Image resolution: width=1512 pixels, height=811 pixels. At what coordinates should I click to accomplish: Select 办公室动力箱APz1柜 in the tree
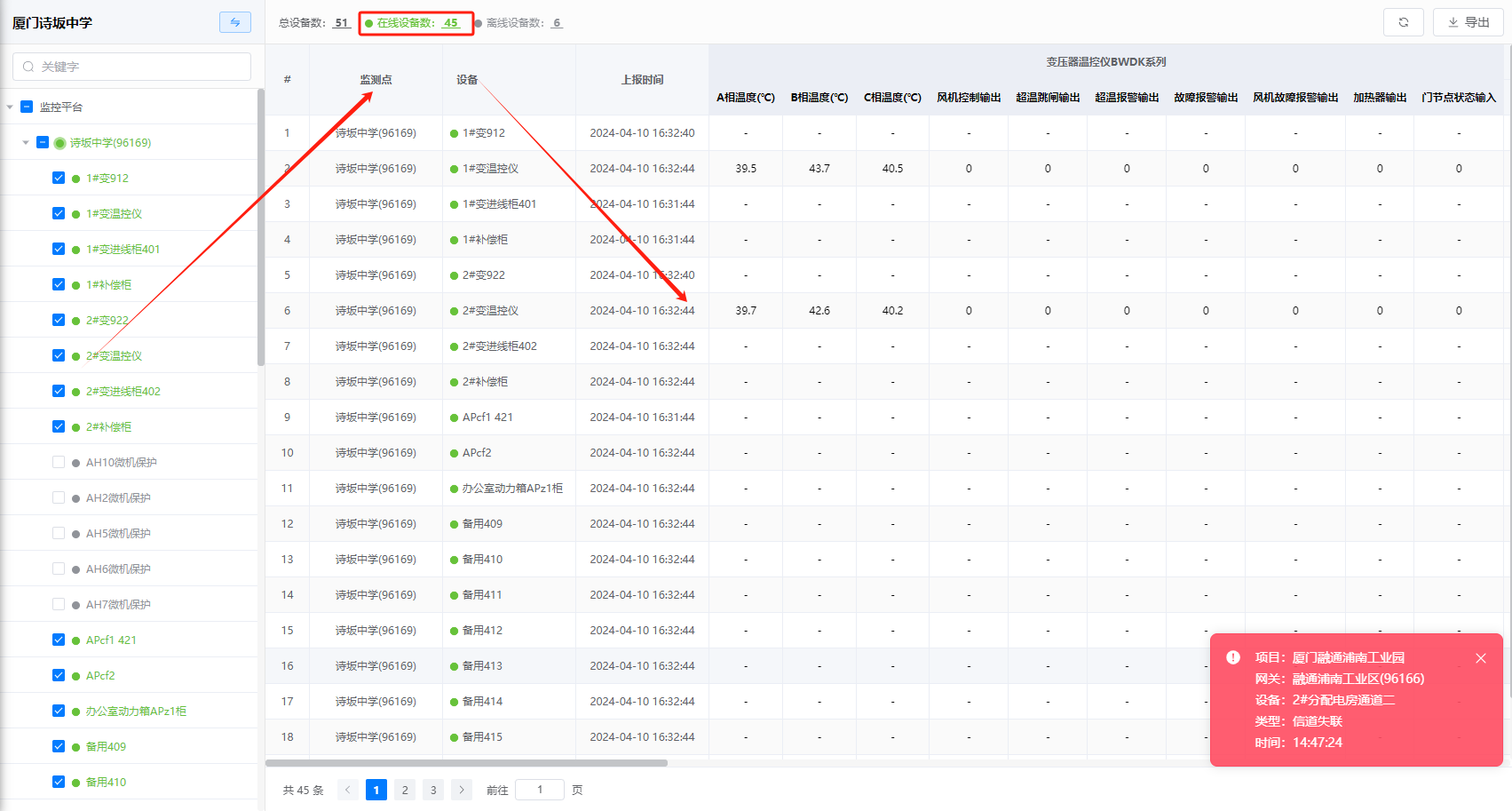click(x=136, y=711)
